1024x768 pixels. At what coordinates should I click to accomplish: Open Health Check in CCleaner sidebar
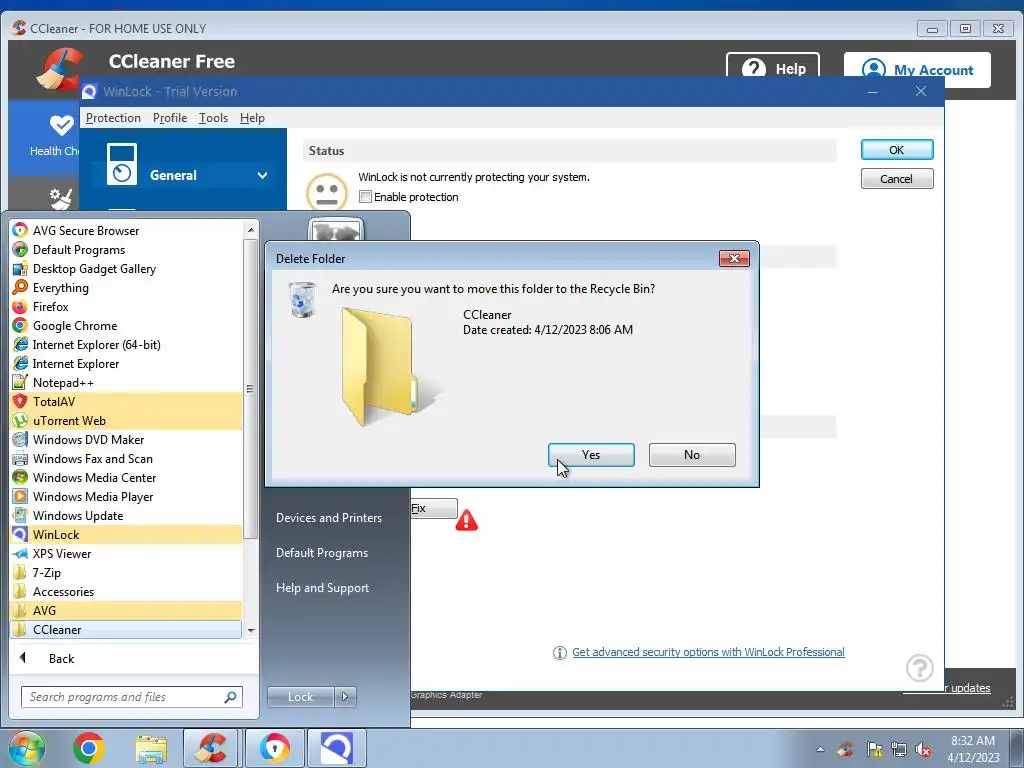click(x=45, y=136)
